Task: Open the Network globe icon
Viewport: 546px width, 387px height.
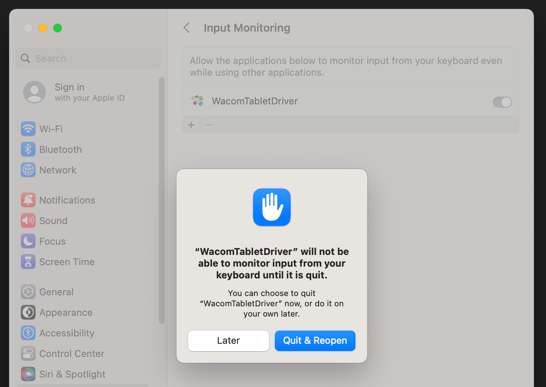Action: pos(28,170)
